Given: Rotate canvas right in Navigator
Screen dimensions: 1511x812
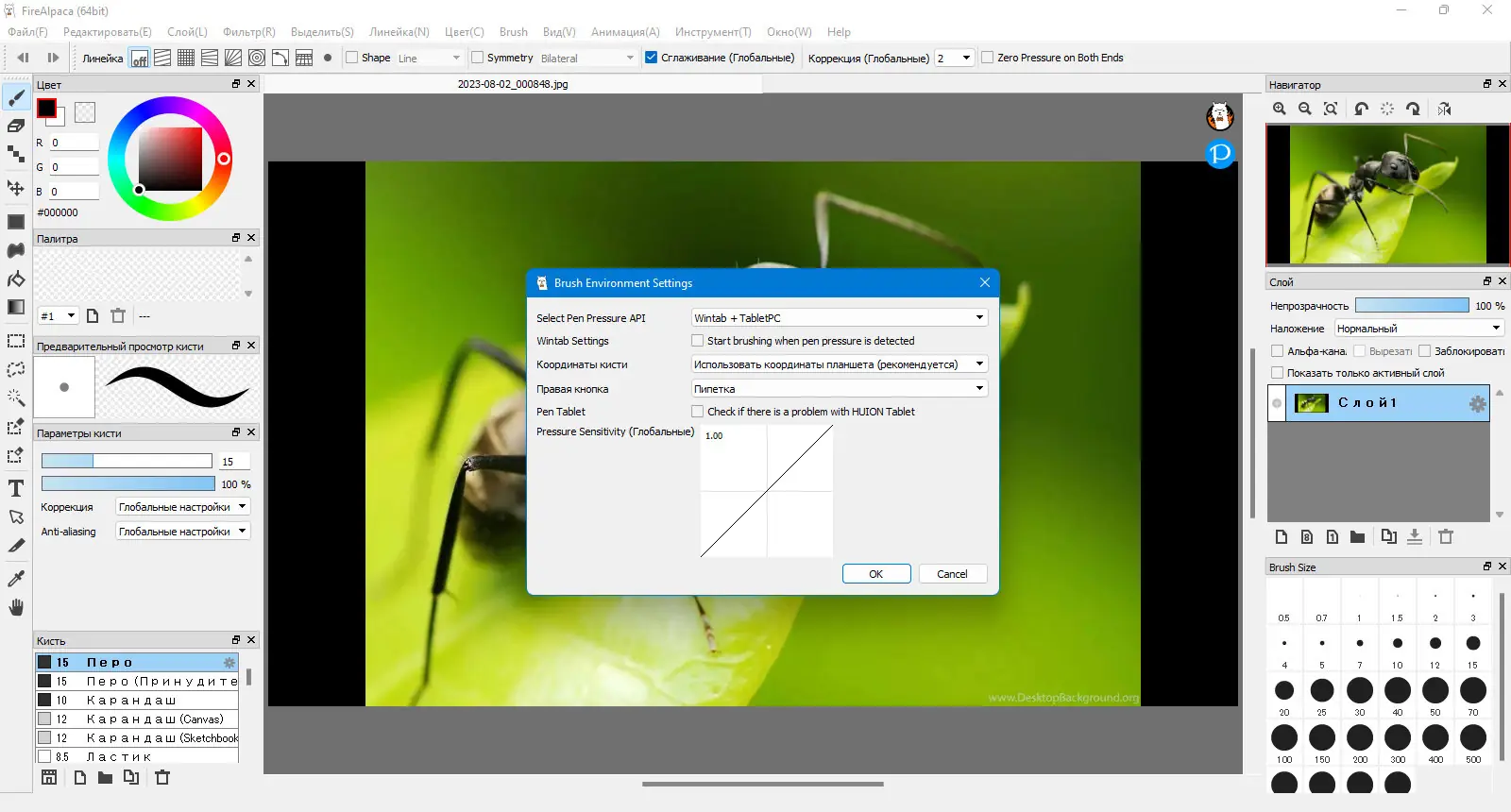Looking at the screenshot, I should coord(1413,110).
